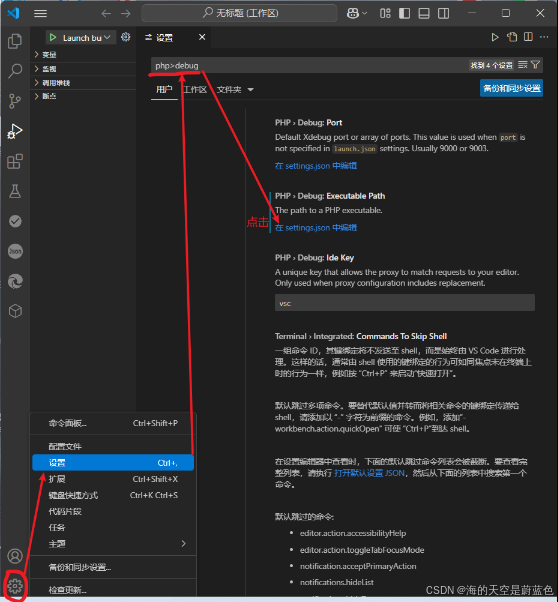Click the PHP Debug: Port heading

point(308,122)
